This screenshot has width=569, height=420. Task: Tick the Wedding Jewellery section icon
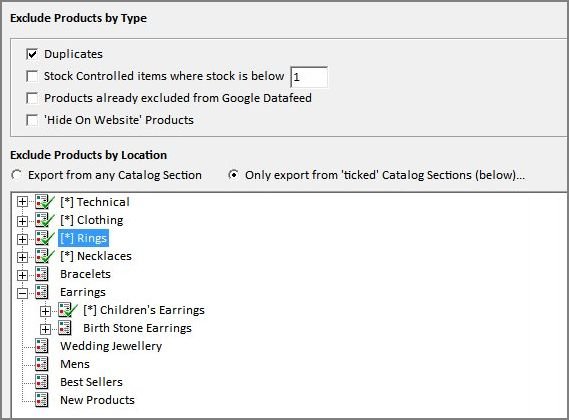[x=41, y=346]
